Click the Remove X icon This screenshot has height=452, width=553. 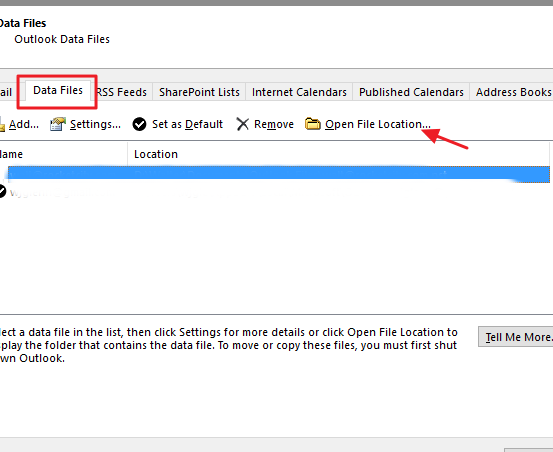pyautogui.click(x=243, y=124)
